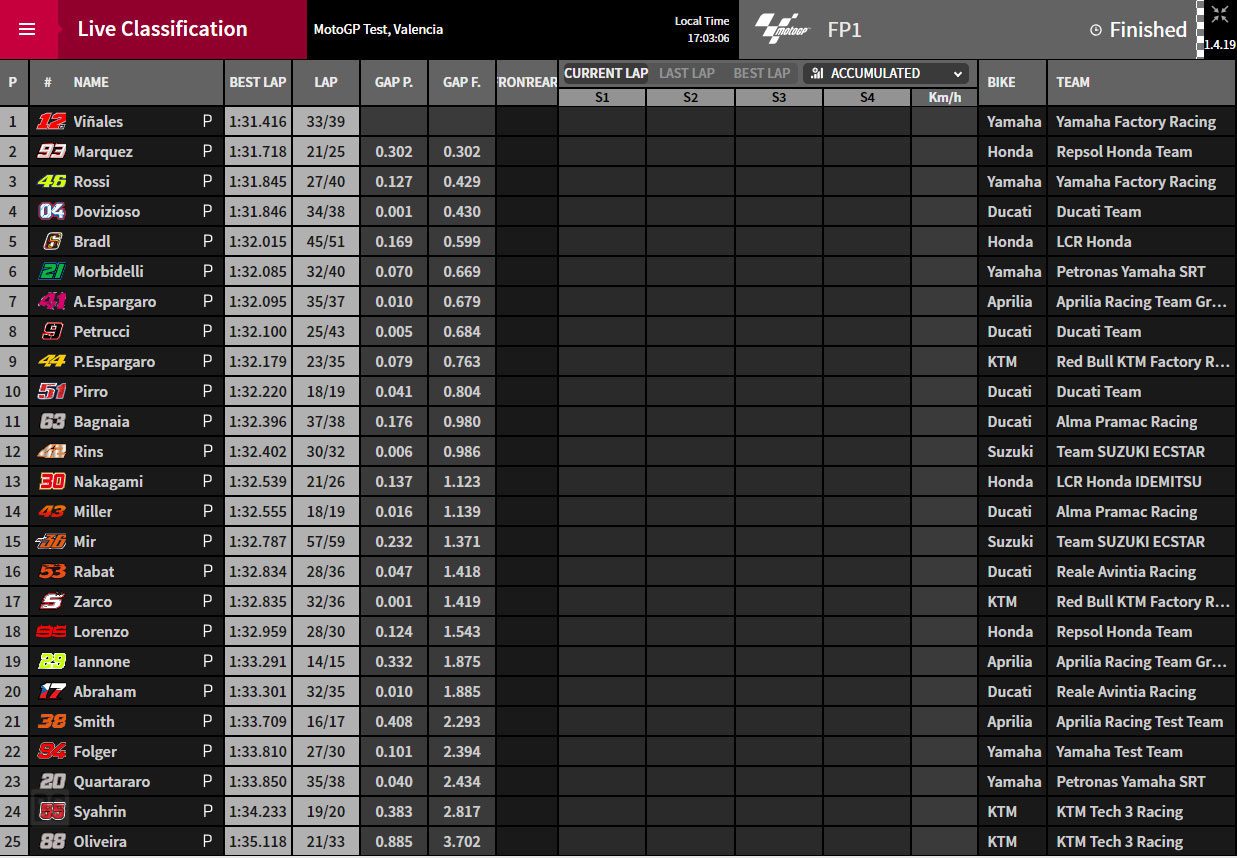Click rider number 04 badge for Dovizioso
Screen dimensions: 1237x858
pos(52,211)
